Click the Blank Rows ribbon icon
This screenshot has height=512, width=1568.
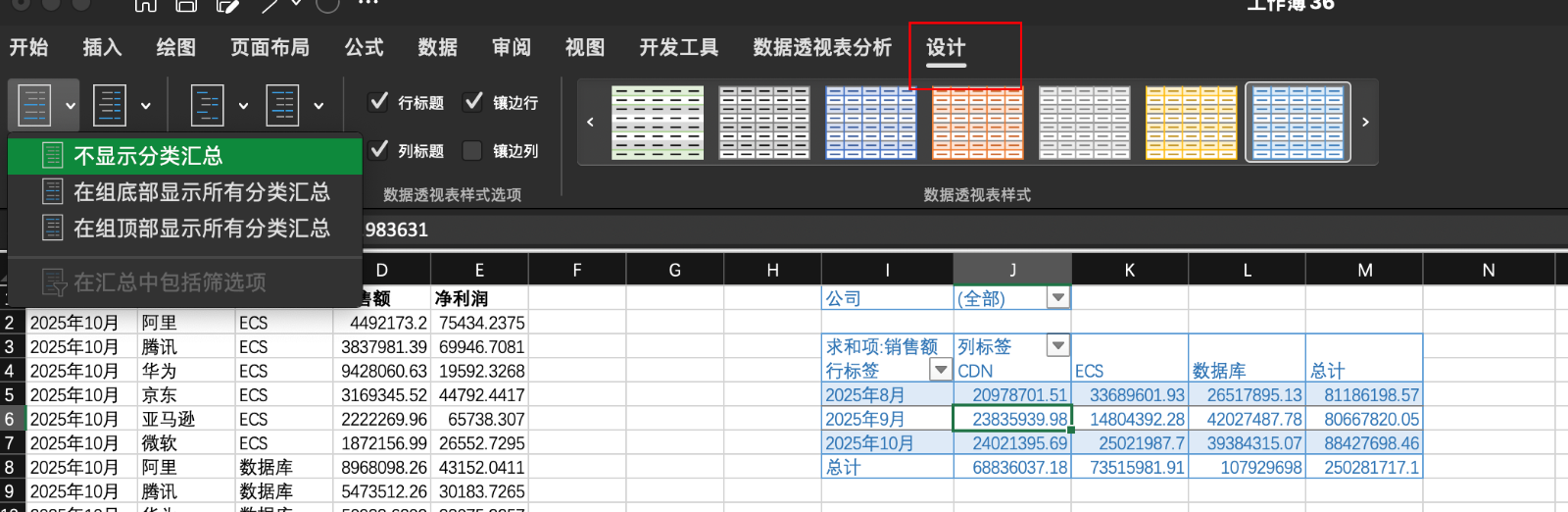[x=282, y=105]
